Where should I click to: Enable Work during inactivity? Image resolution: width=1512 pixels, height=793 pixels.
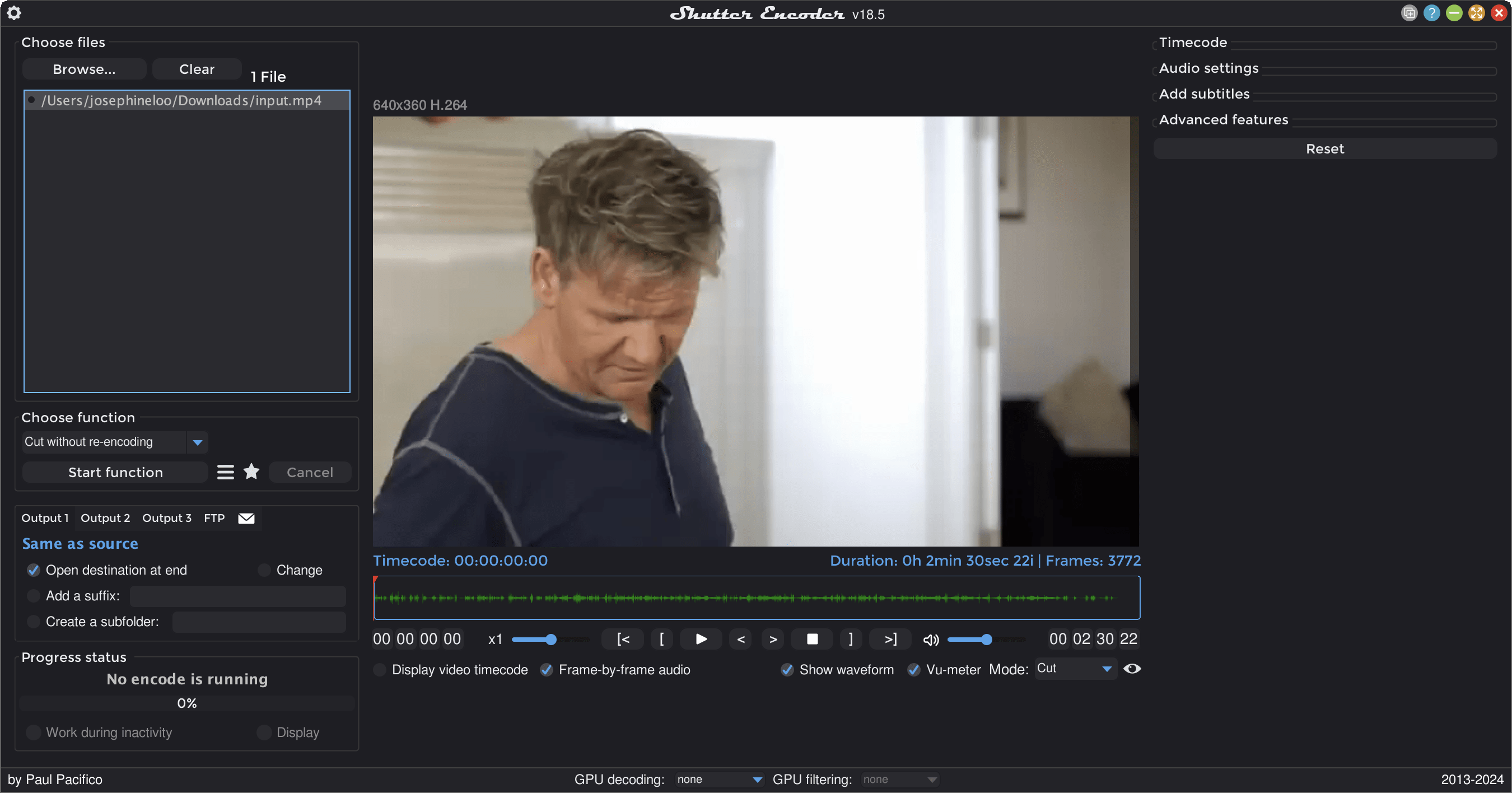(x=34, y=732)
